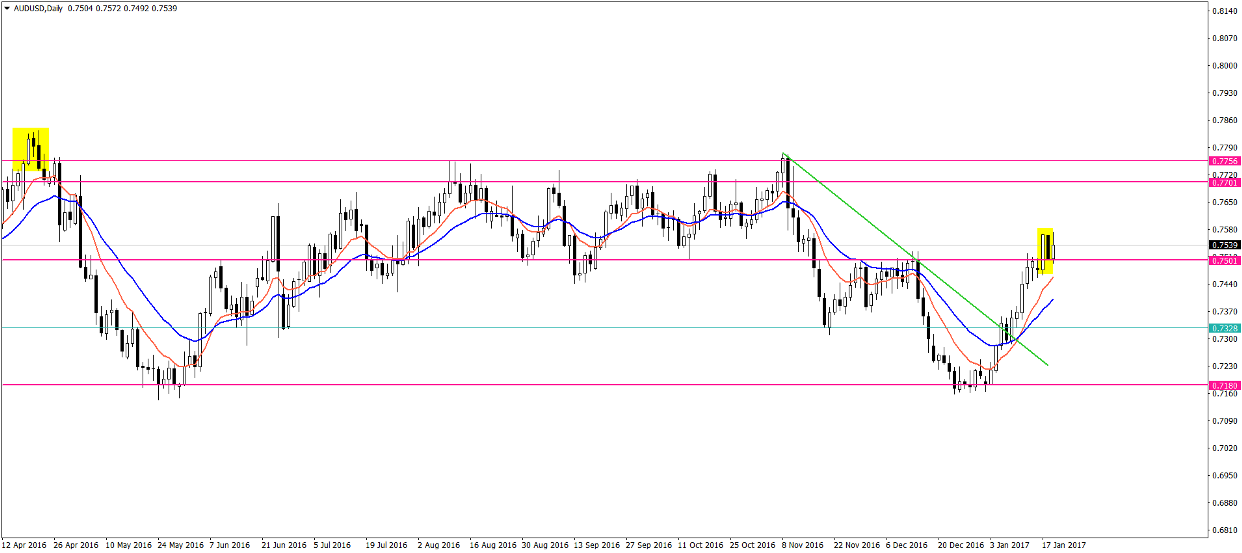Viewport: 1242px width, 553px height.
Task: Click the 21 Jun 2016 date label
Action: pos(283,546)
